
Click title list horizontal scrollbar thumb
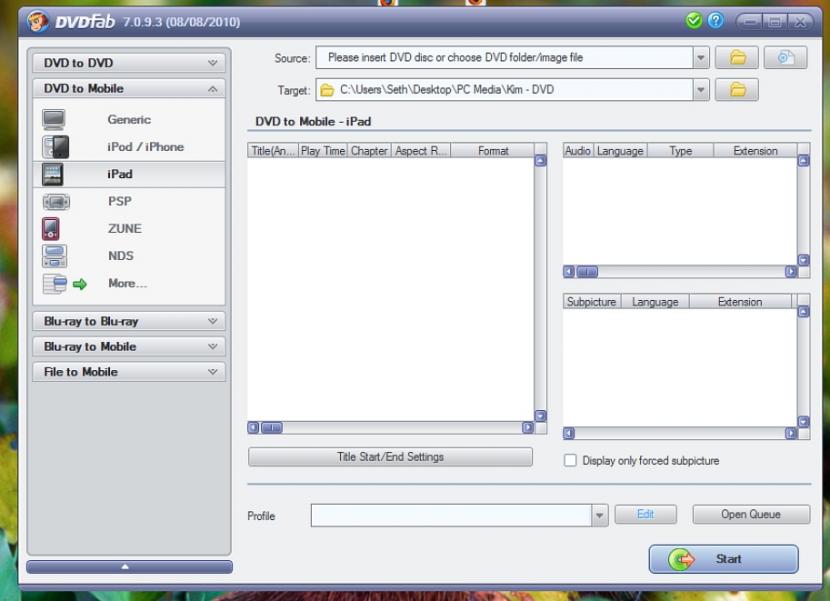(272, 427)
